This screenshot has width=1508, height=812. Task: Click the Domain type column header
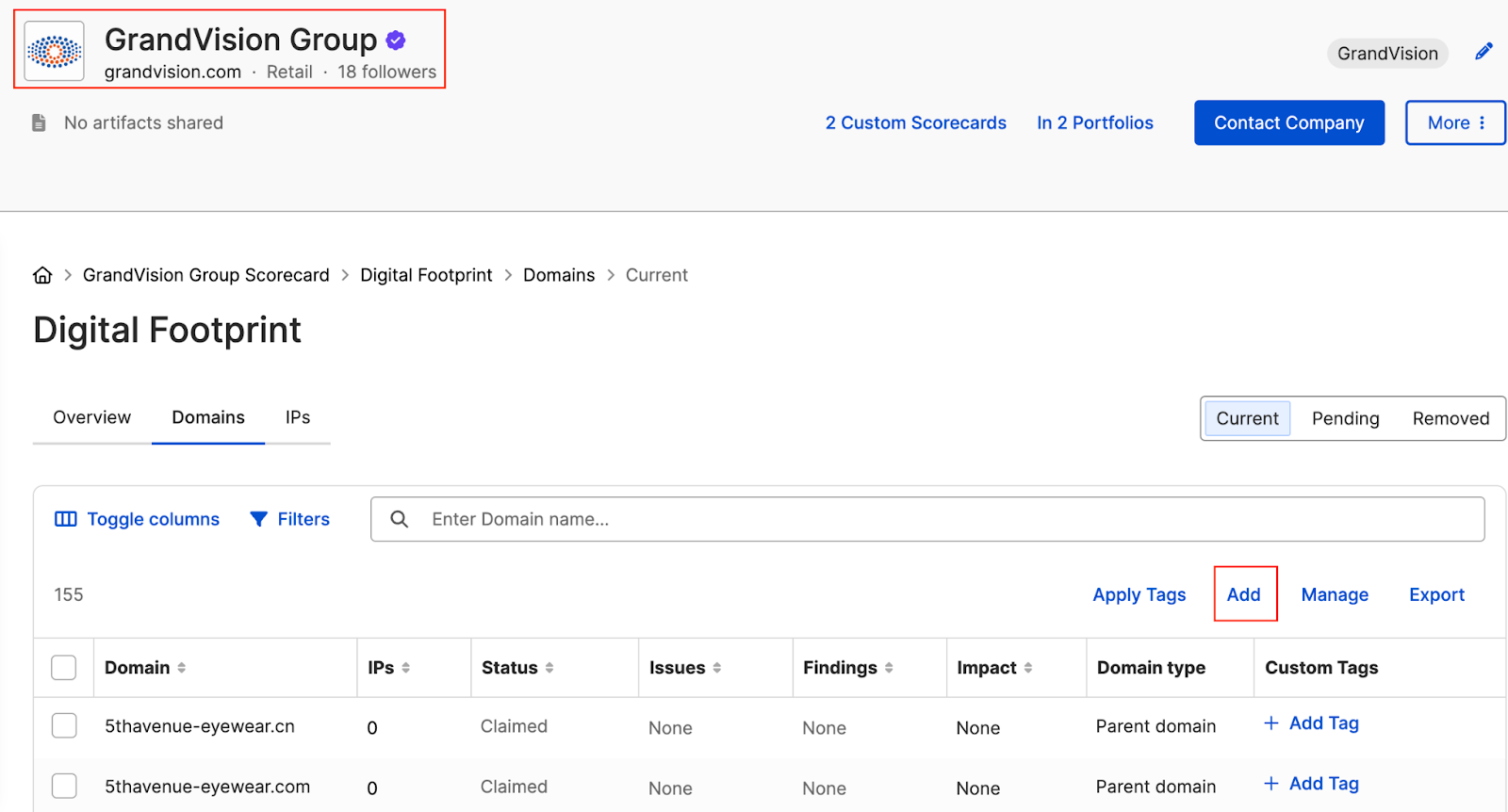pyautogui.click(x=1151, y=667)
